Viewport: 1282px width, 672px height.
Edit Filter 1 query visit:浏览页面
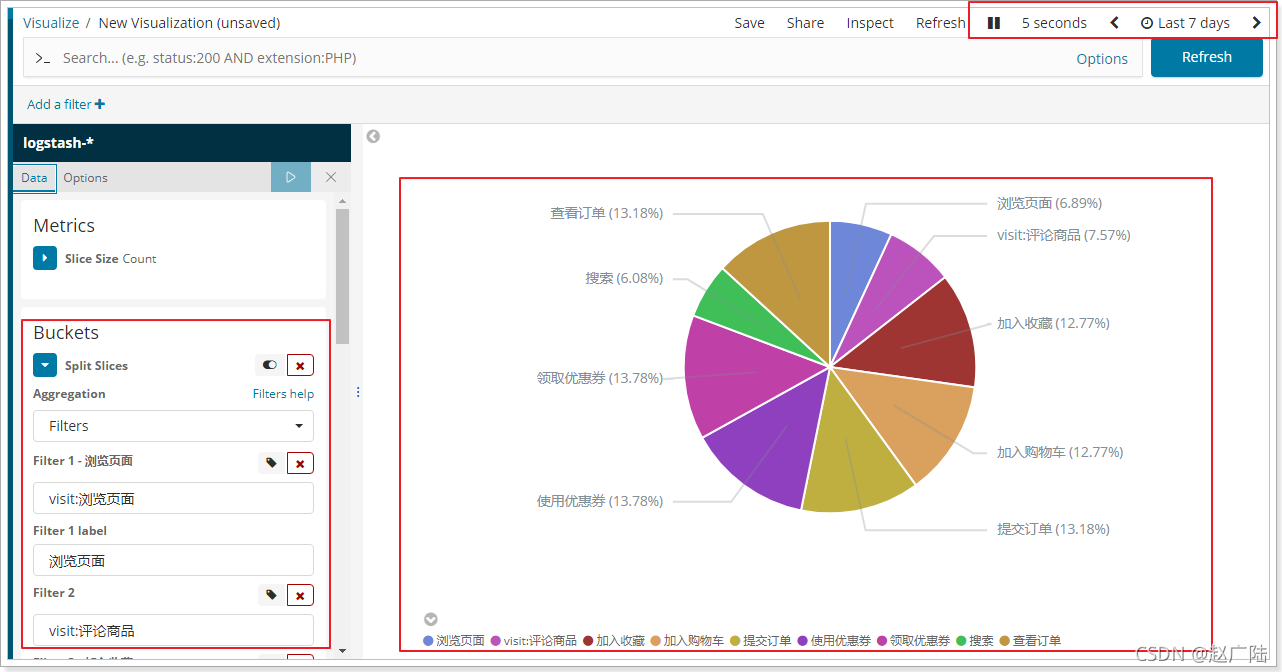pyautogui.click(x=173, y=498)
